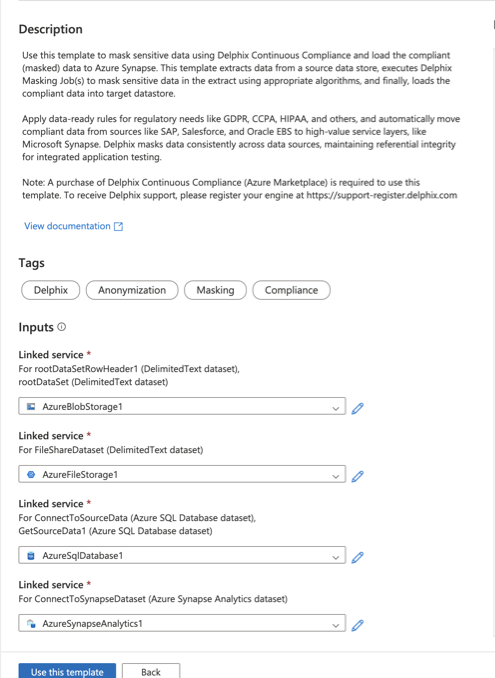Click the AzureSynapseAnalytics1 service icon
The image size is (495, 678).
pyautogui.click(x=31, y=624)
